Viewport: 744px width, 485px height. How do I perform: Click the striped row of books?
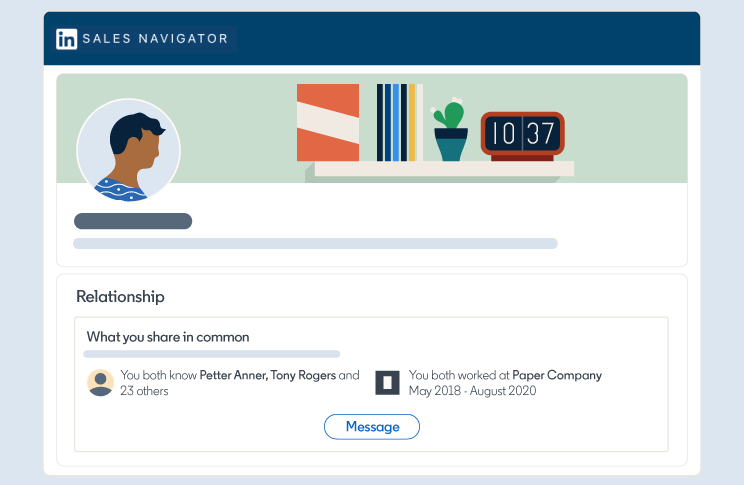click(x=396, y=122)
